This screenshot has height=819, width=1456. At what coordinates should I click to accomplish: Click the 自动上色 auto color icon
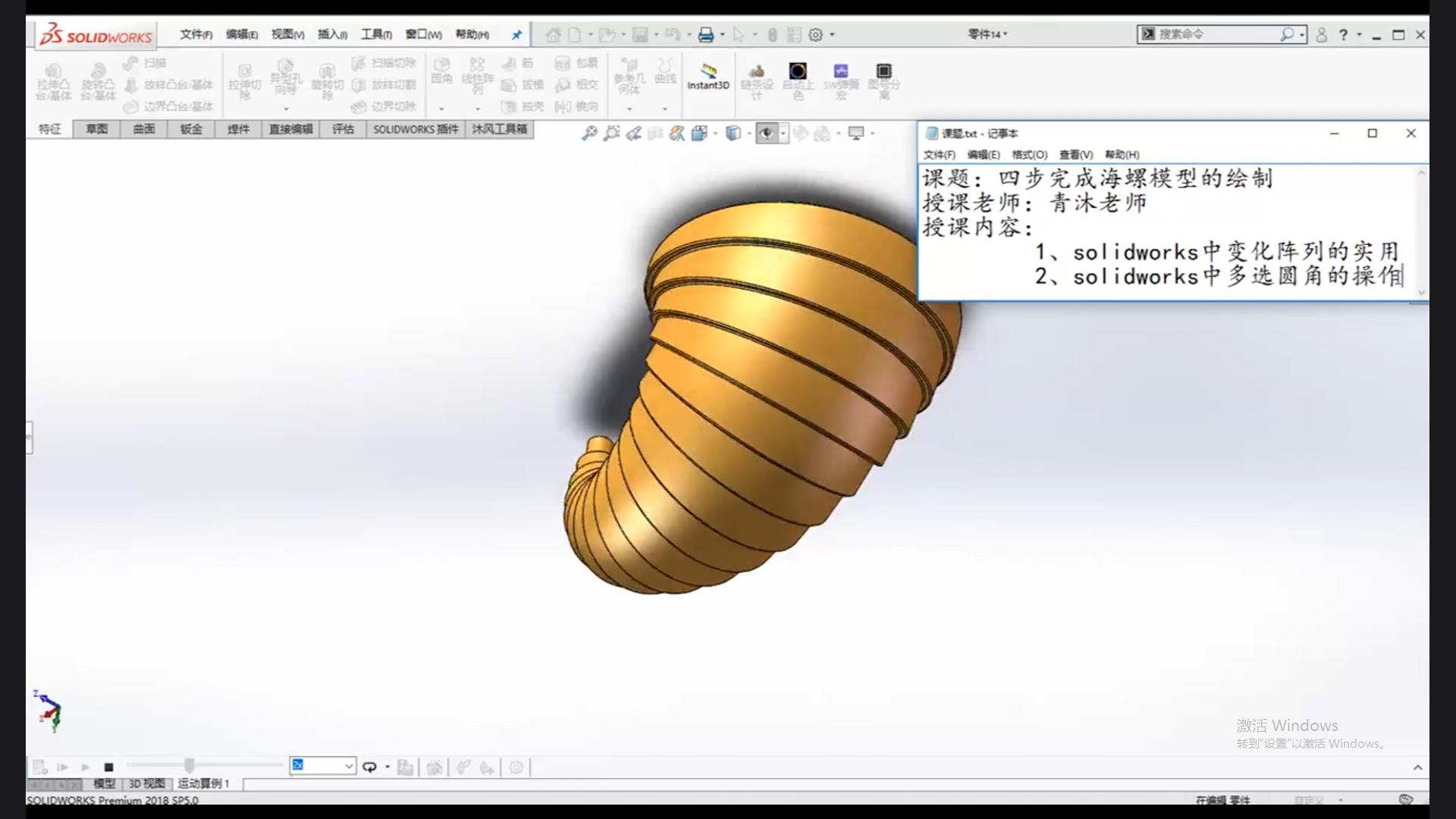coord(798,81)
